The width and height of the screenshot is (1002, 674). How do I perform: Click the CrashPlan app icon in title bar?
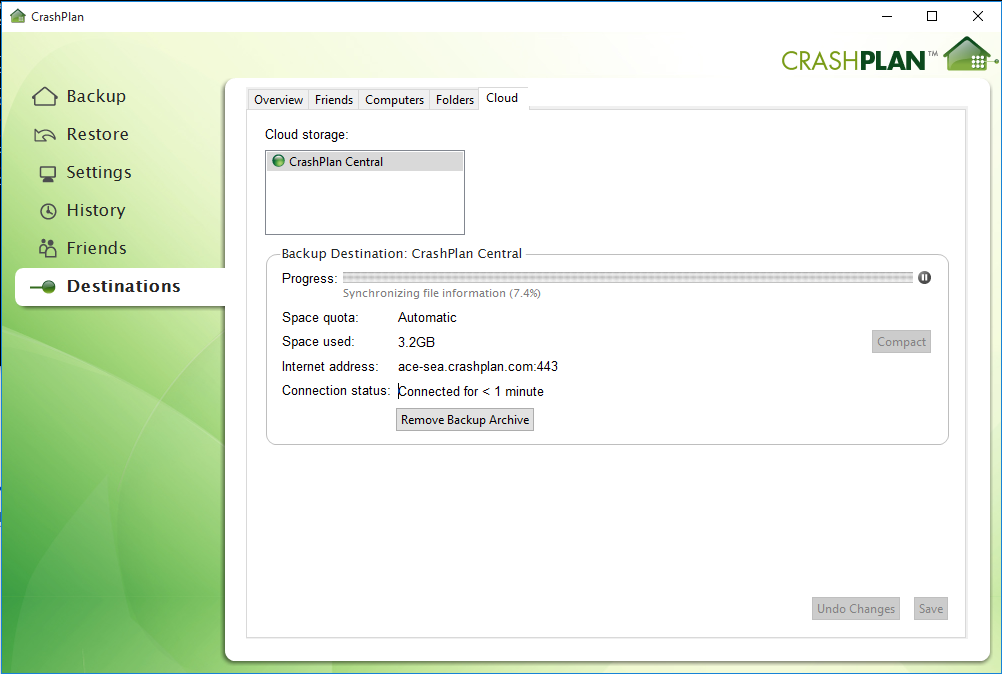[18, 16]
